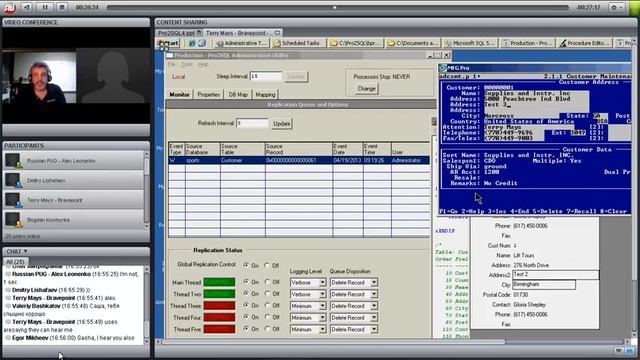Click the Windows Start button in shared screen

168,43
